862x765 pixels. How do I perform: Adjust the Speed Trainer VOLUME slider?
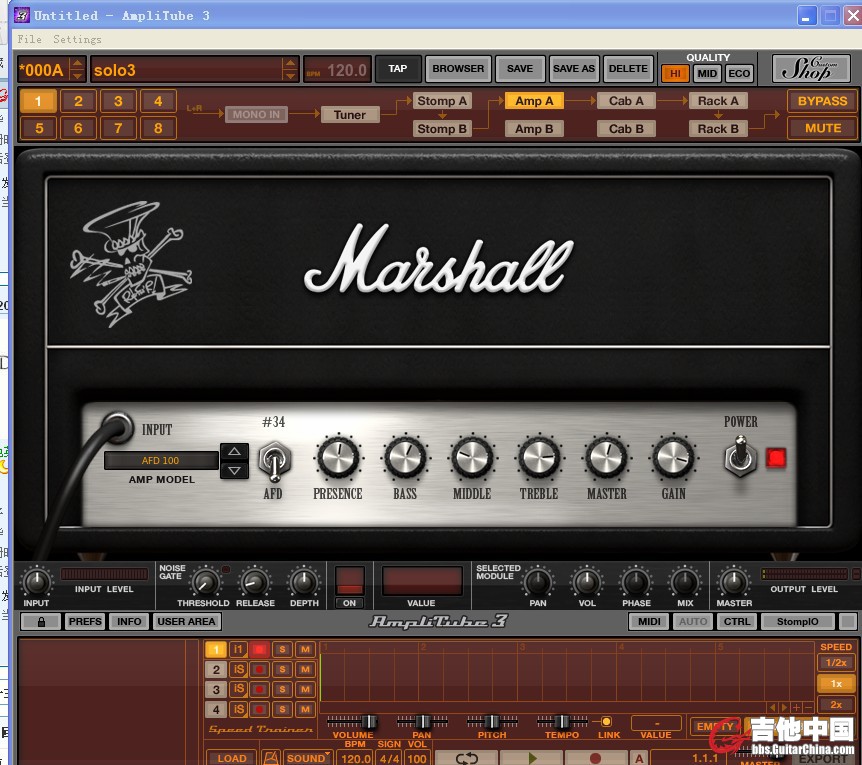pyautogui.click(x=352, y=721)
